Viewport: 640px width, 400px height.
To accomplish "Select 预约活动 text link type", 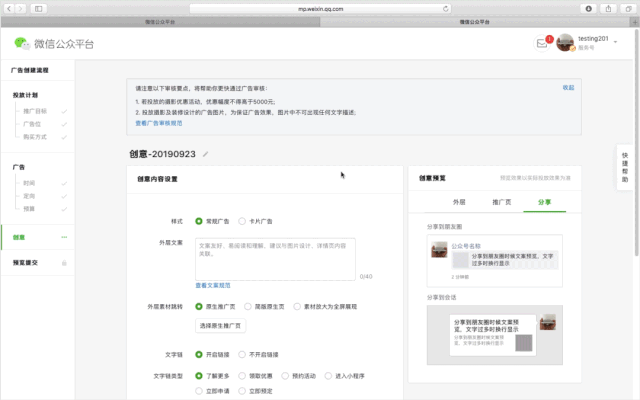I will [x=285, y=376].
